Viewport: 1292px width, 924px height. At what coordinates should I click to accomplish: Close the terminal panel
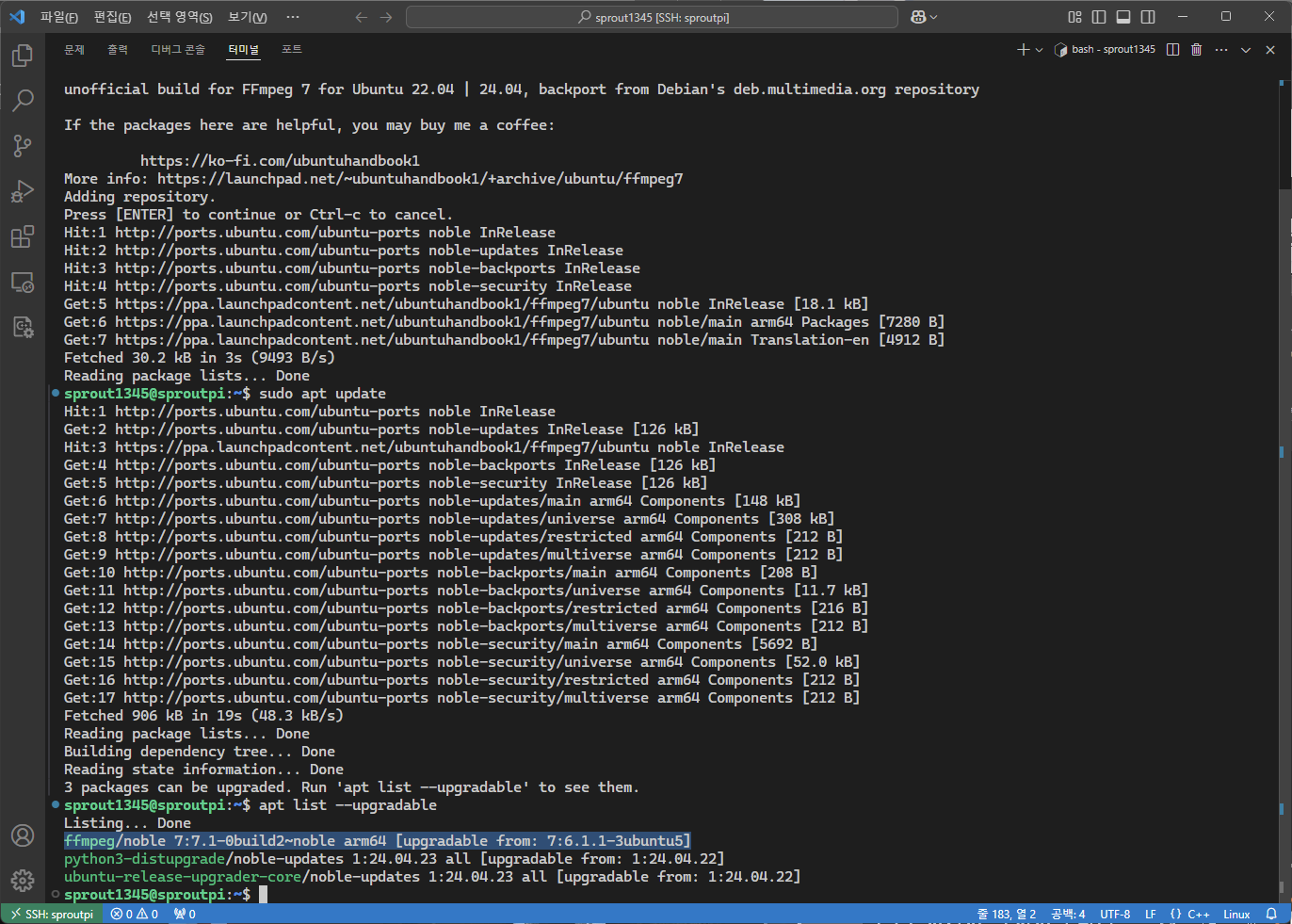(x=1270, y=49)
